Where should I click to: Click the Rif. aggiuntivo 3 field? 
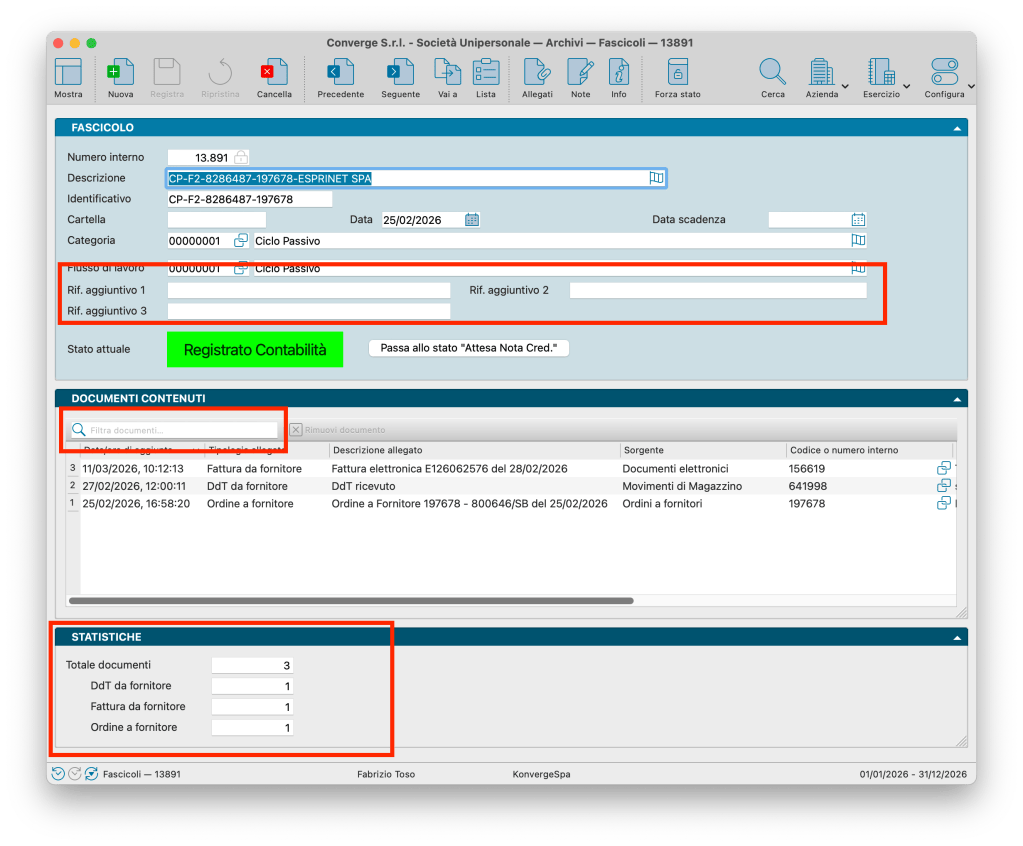(x=309, y=311)
